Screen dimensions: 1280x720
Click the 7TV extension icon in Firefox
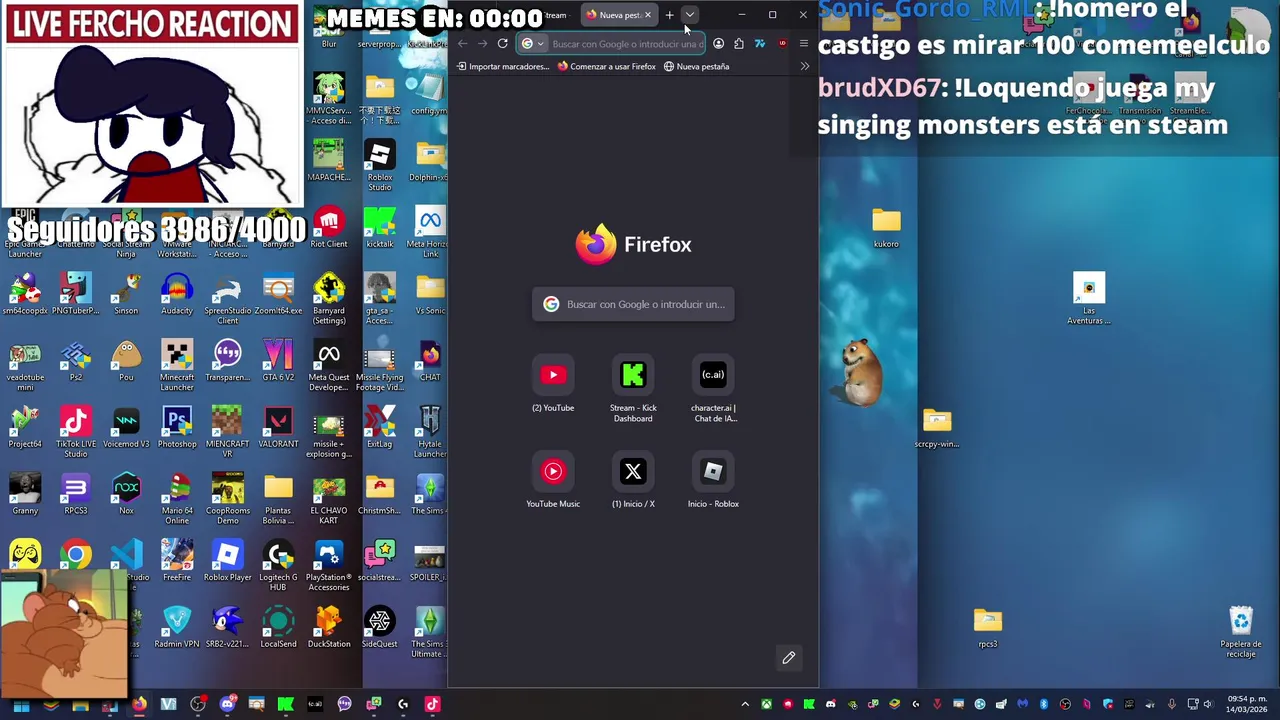pos(759,43)
